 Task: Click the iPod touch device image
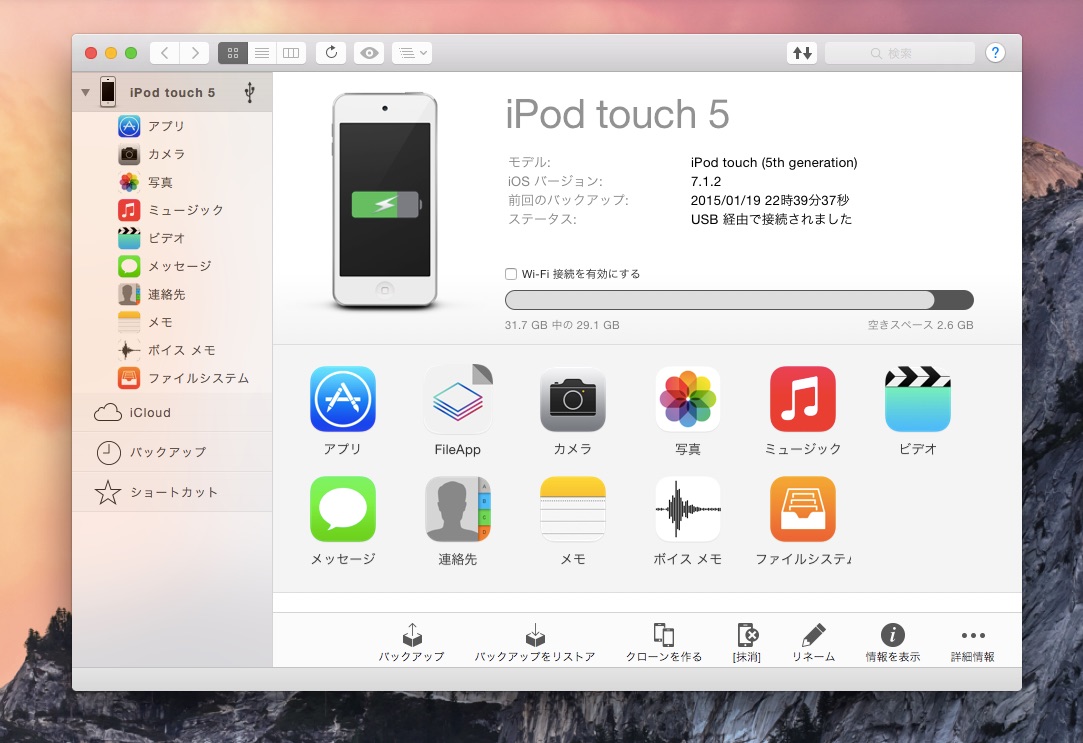385,200
